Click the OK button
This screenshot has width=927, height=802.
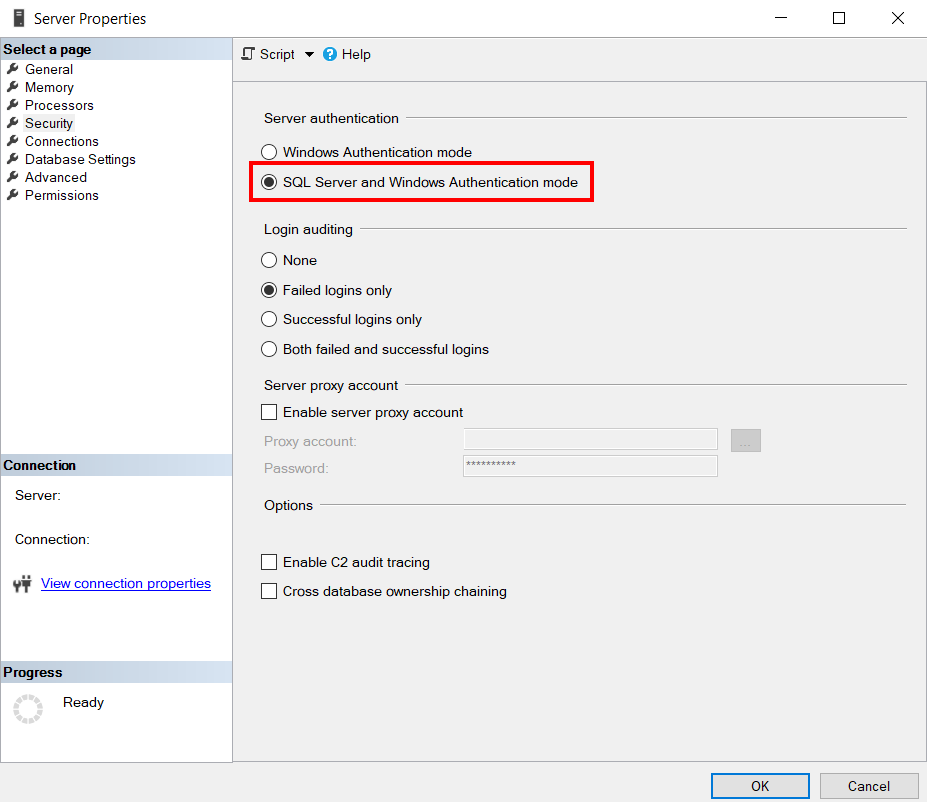[x=760, y=786]
